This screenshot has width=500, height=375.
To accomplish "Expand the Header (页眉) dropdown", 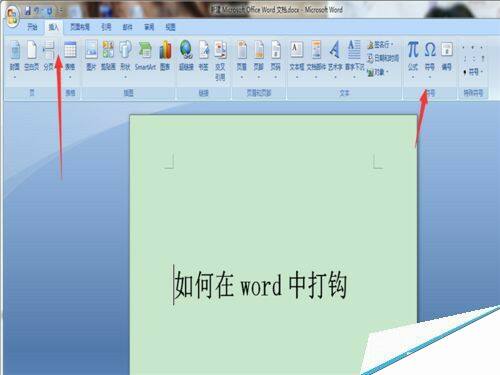I will click(x=242, y=59).
